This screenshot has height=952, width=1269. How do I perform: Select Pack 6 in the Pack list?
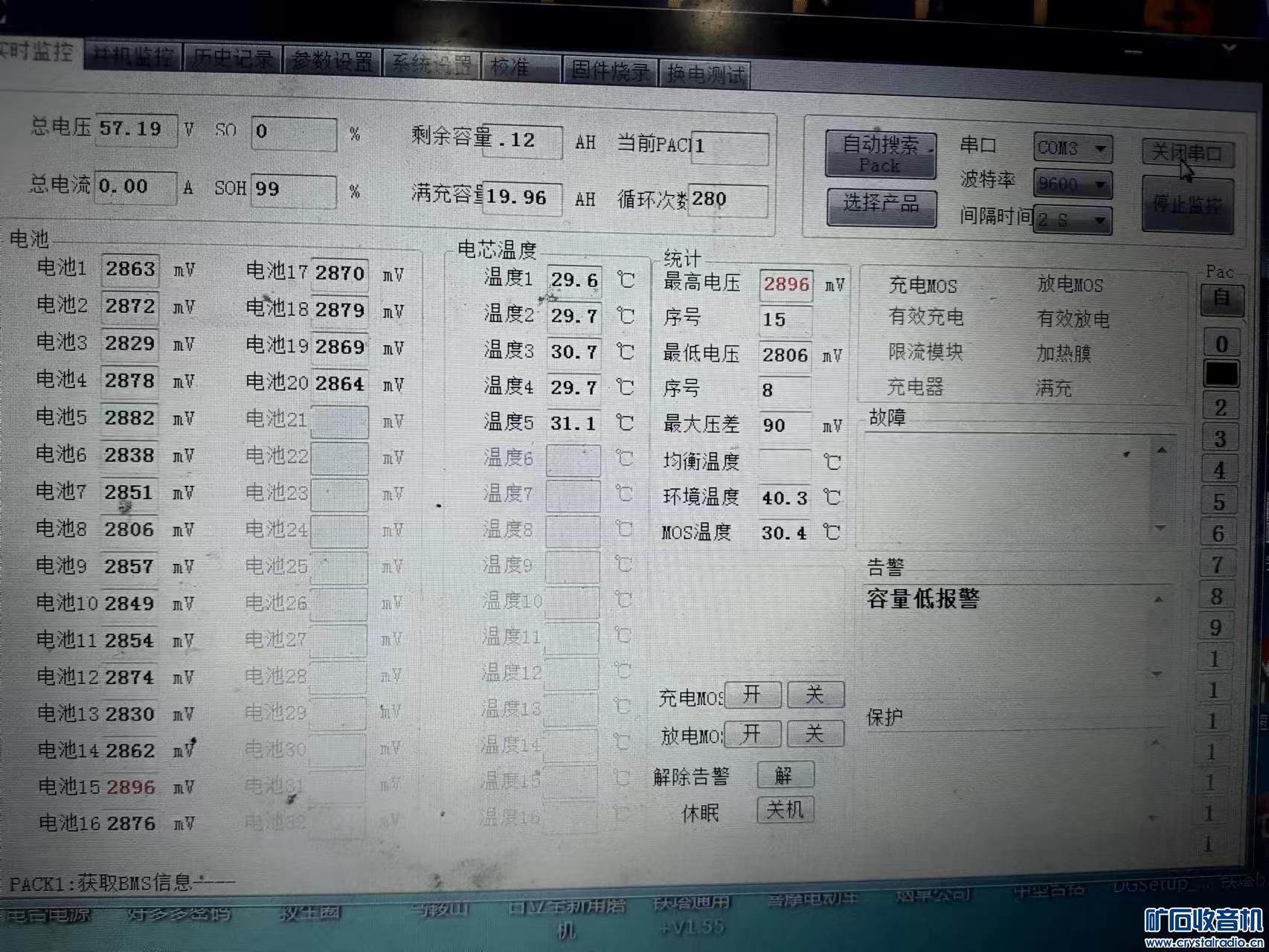click(x=1218, y=533)
